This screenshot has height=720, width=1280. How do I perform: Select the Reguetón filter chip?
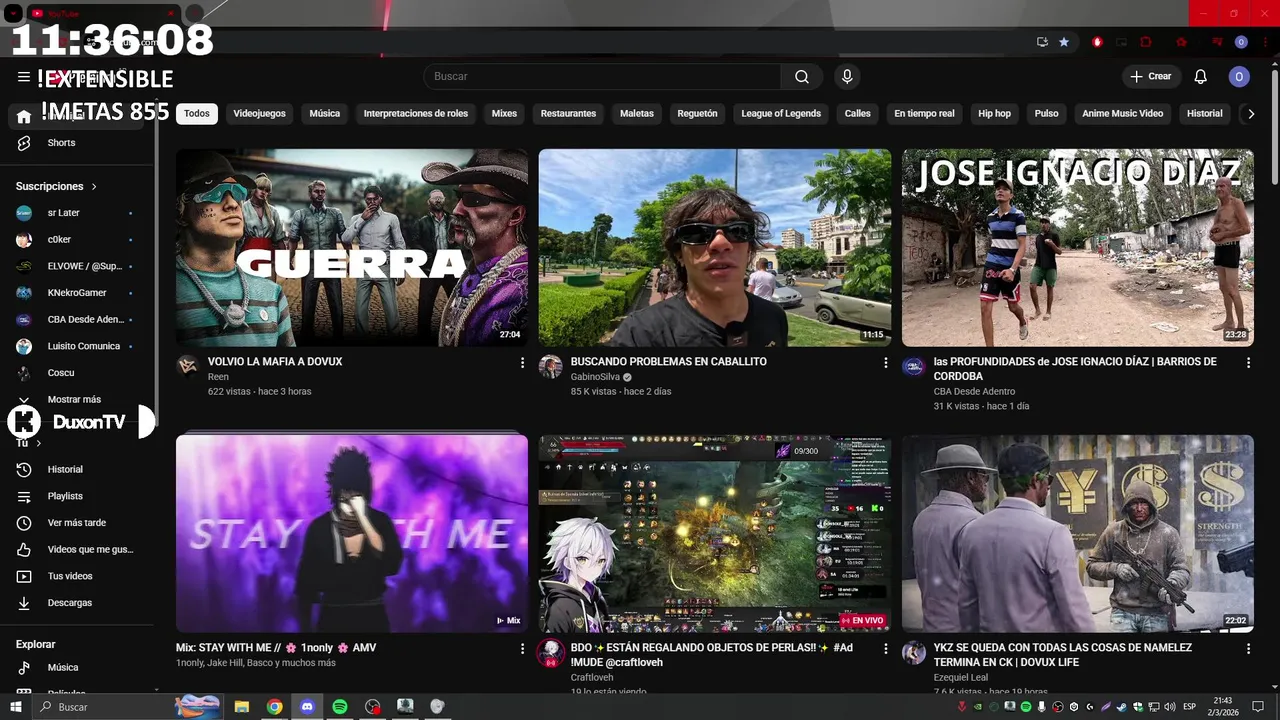697,114
